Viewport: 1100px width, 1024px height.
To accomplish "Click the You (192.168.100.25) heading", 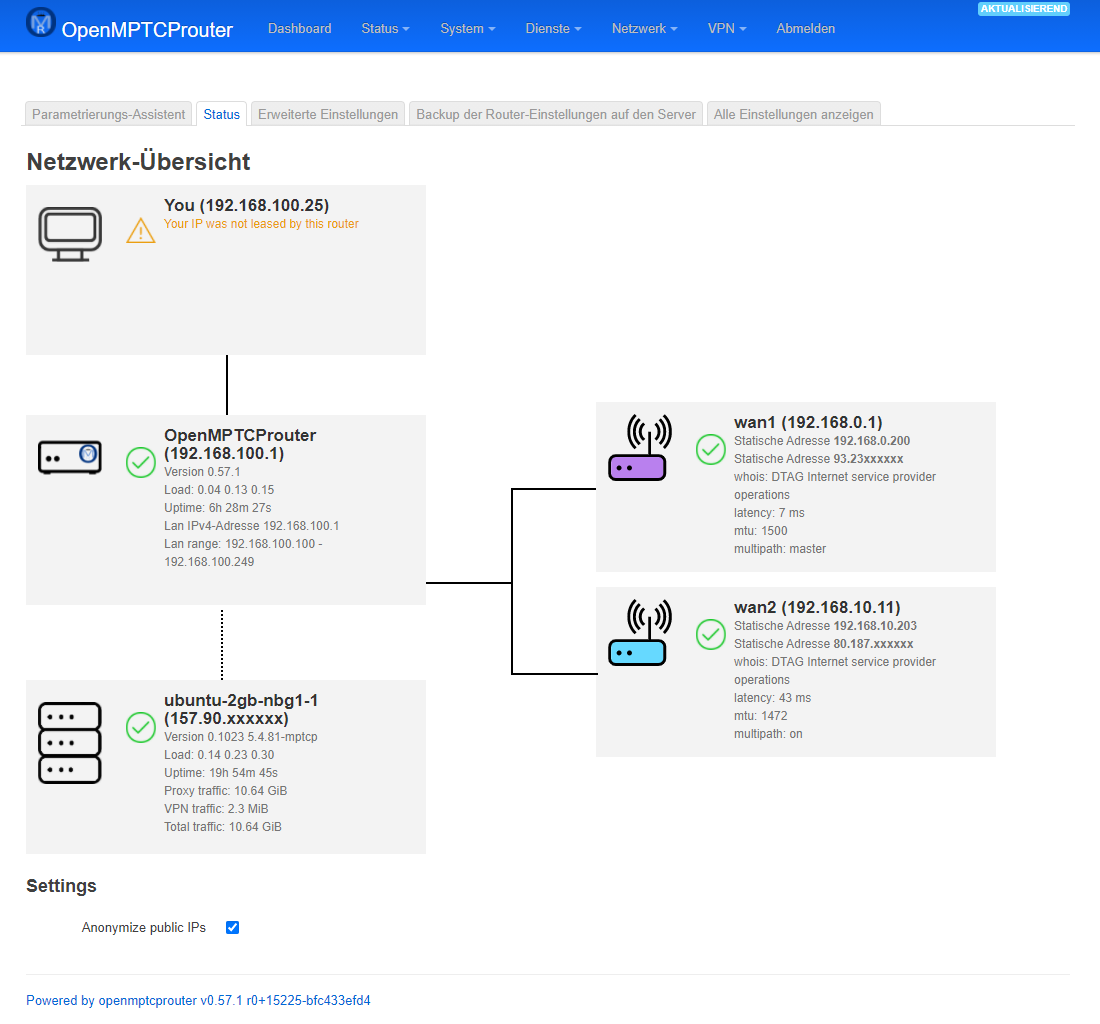I will [x=246, y=206].
